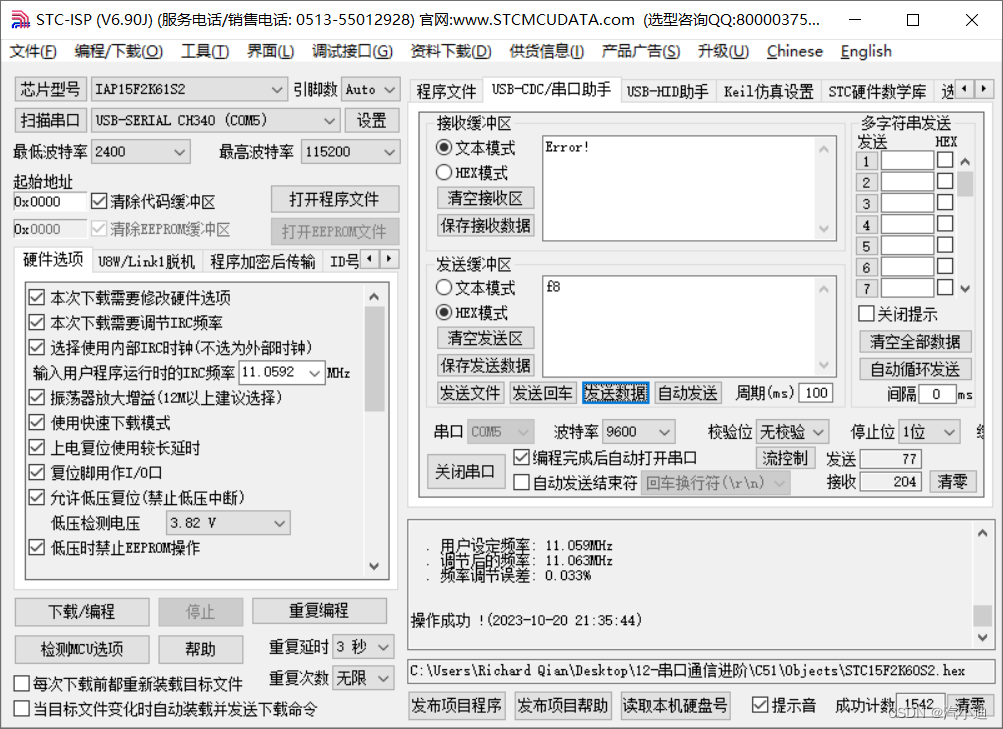Click the 下载/编程 button
The width and height of the screenshot is (1003, 729).
(x=82, y=612)
